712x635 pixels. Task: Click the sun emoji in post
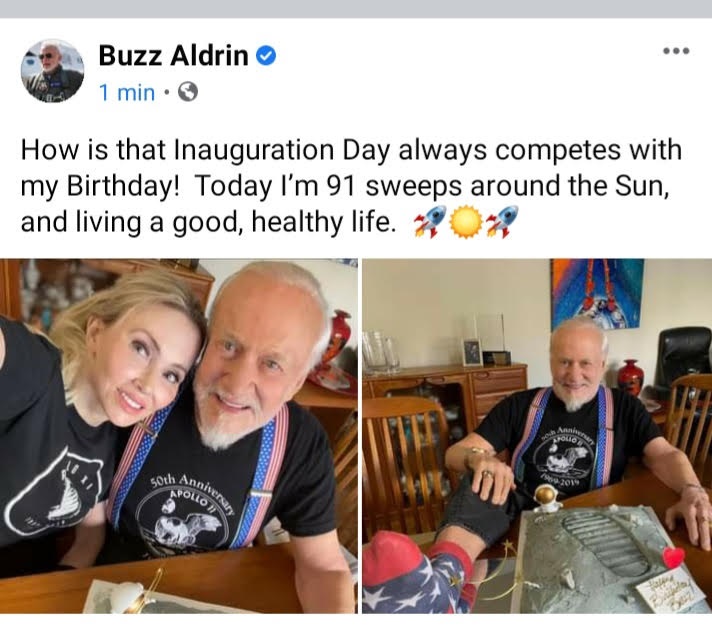[x=466, y=222]
